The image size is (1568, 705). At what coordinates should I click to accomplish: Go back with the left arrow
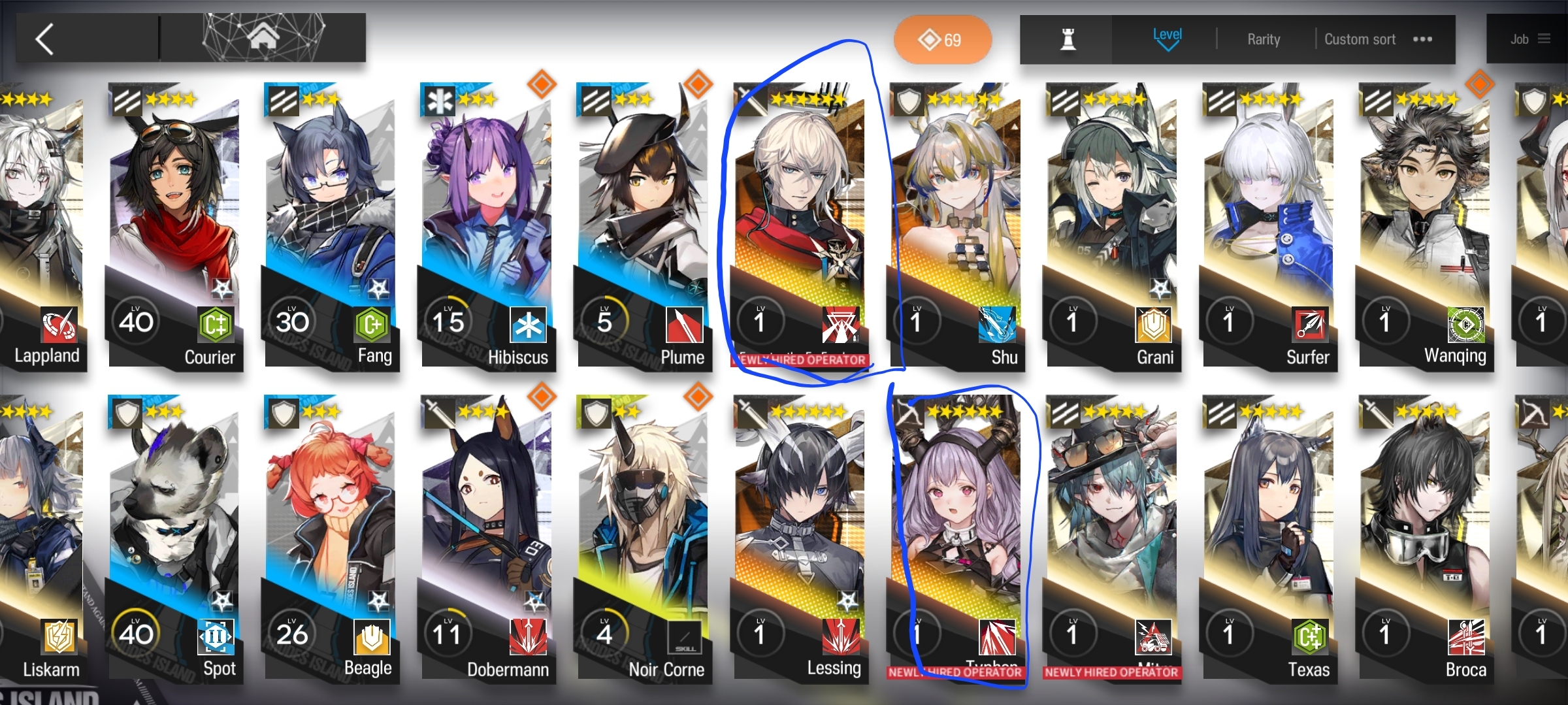coord(44,39)
